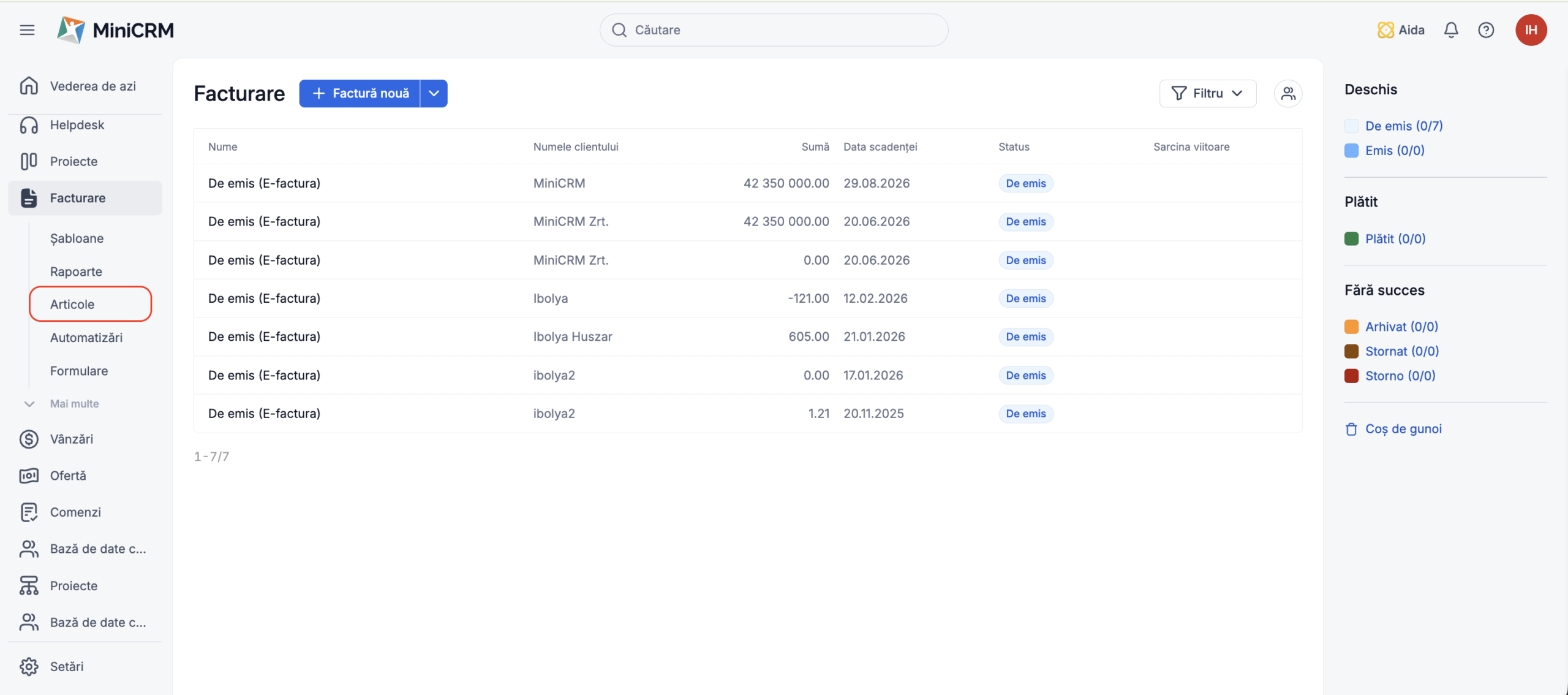The image size is (1568, 695).
Task: Open Formulare submenu item
Action: [x=79, y=371]
